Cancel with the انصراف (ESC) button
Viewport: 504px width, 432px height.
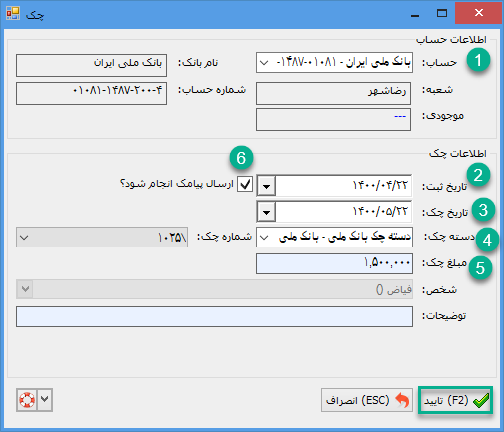click(x=367, y=400)
